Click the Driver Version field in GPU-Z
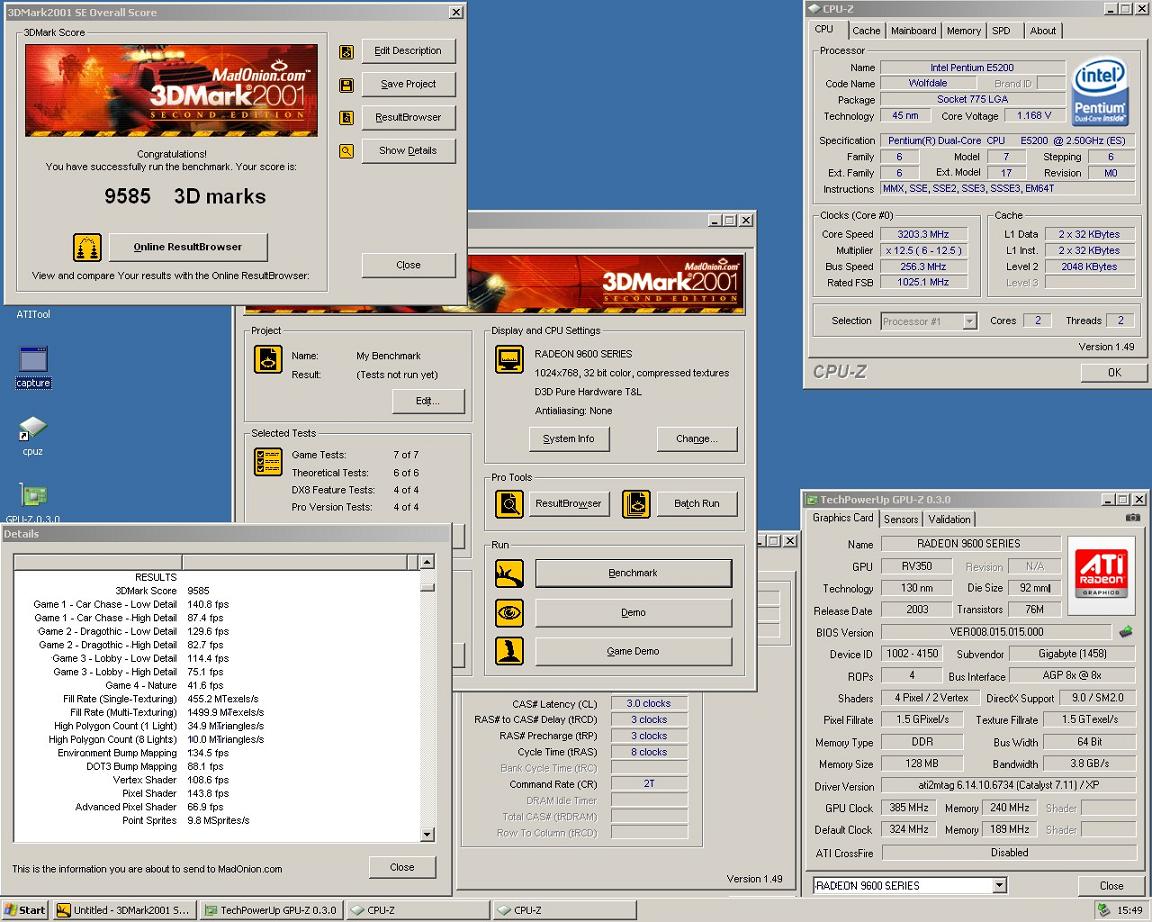The image size is (1152, 922). [x=1009, y=785]
